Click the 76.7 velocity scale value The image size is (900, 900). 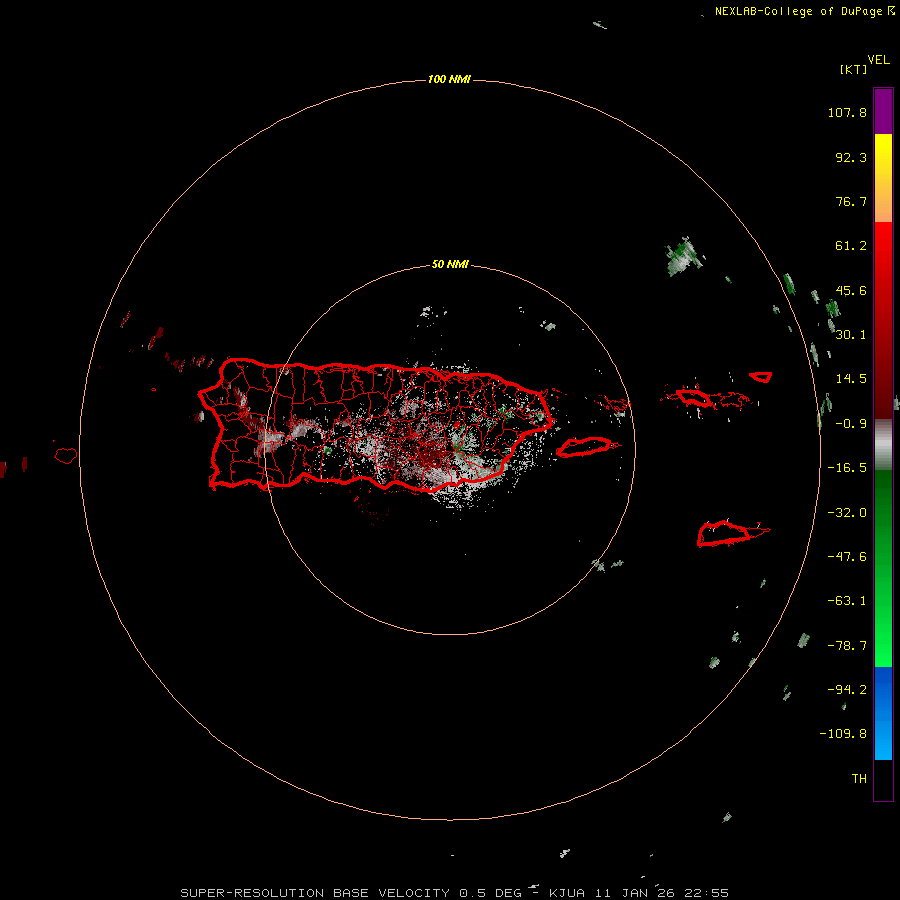point(851,201)
